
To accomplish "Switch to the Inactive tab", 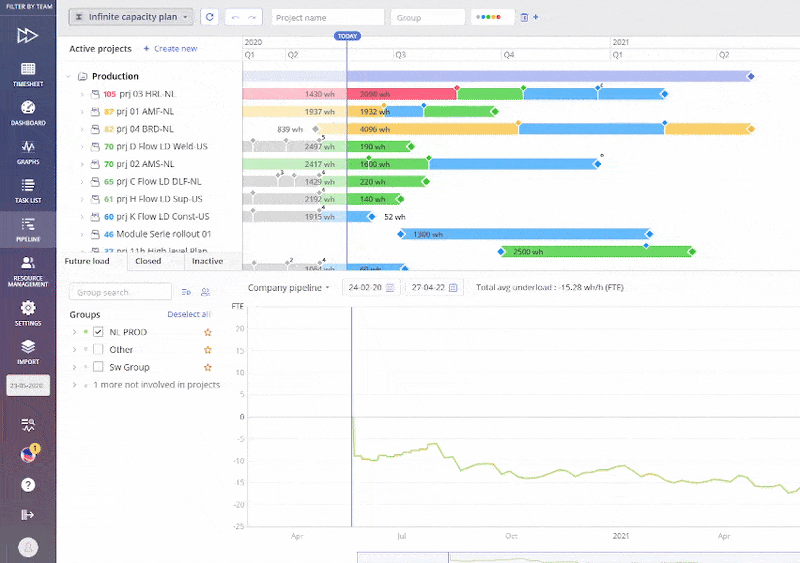I will pos(207,261).
